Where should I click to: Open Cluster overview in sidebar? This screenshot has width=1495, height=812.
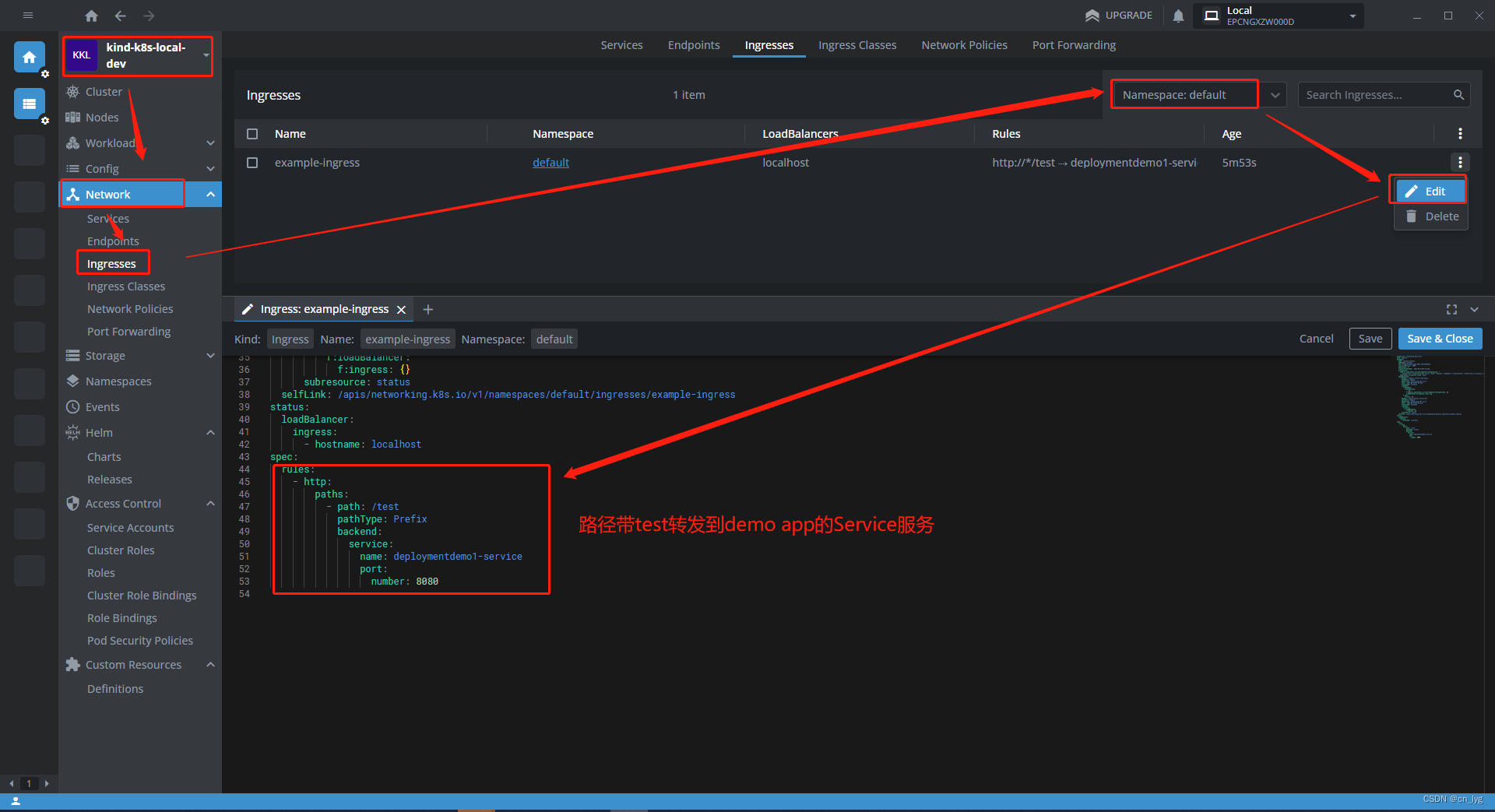pos(104,92)
